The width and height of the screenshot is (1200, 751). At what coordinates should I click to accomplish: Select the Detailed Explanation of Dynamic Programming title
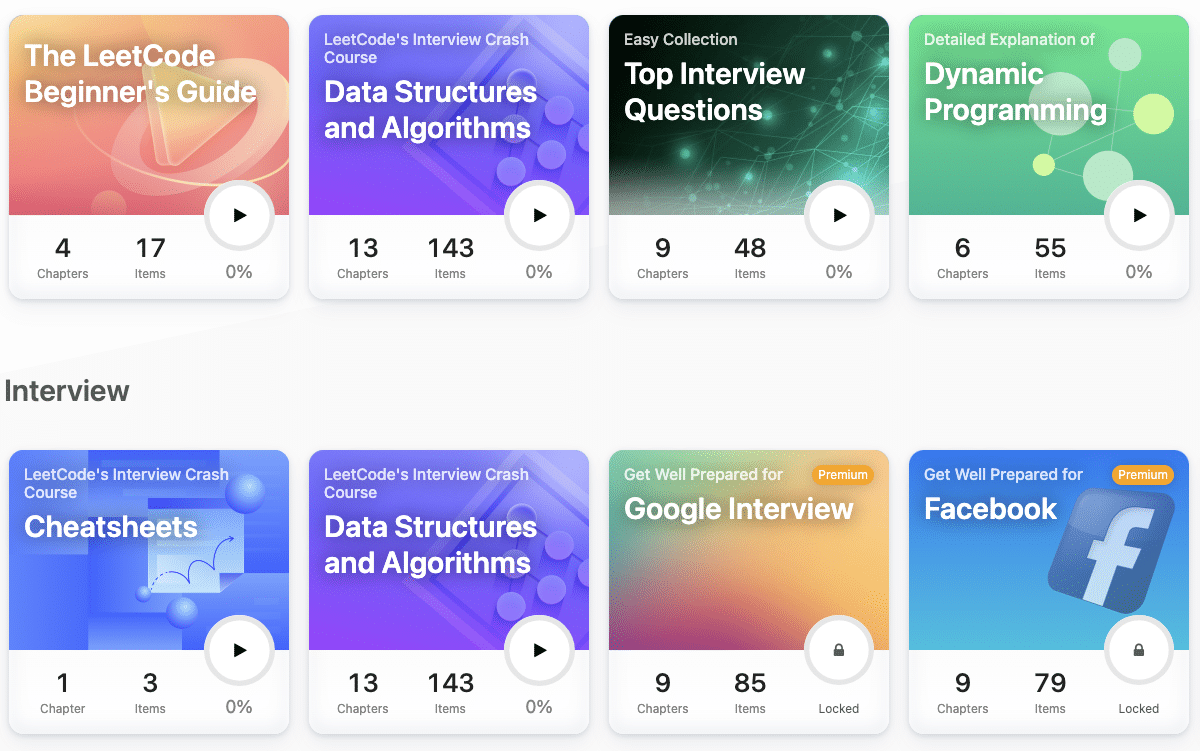pyautogui.click(x=1016, y=93)
